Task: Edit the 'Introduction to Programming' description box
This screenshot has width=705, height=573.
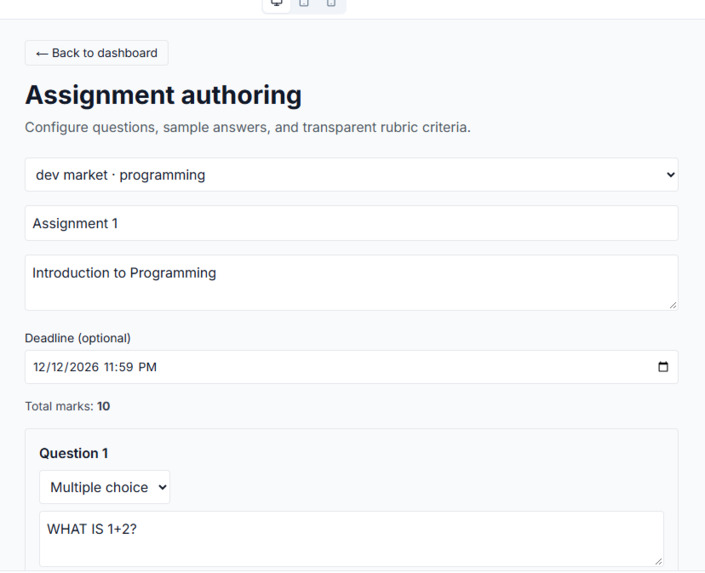Action: [351, 282]
